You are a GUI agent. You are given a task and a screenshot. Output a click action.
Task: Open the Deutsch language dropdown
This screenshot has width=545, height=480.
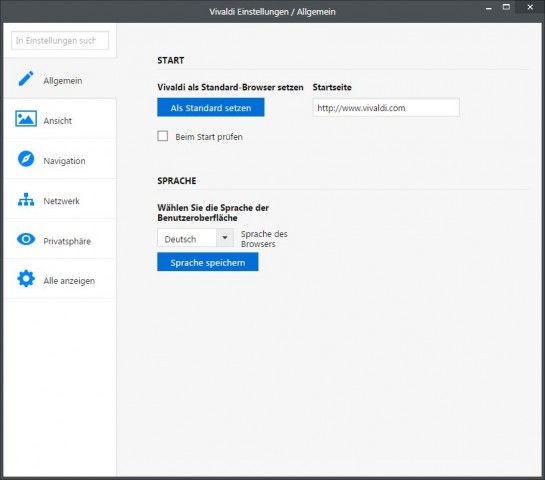pos(195,238)
